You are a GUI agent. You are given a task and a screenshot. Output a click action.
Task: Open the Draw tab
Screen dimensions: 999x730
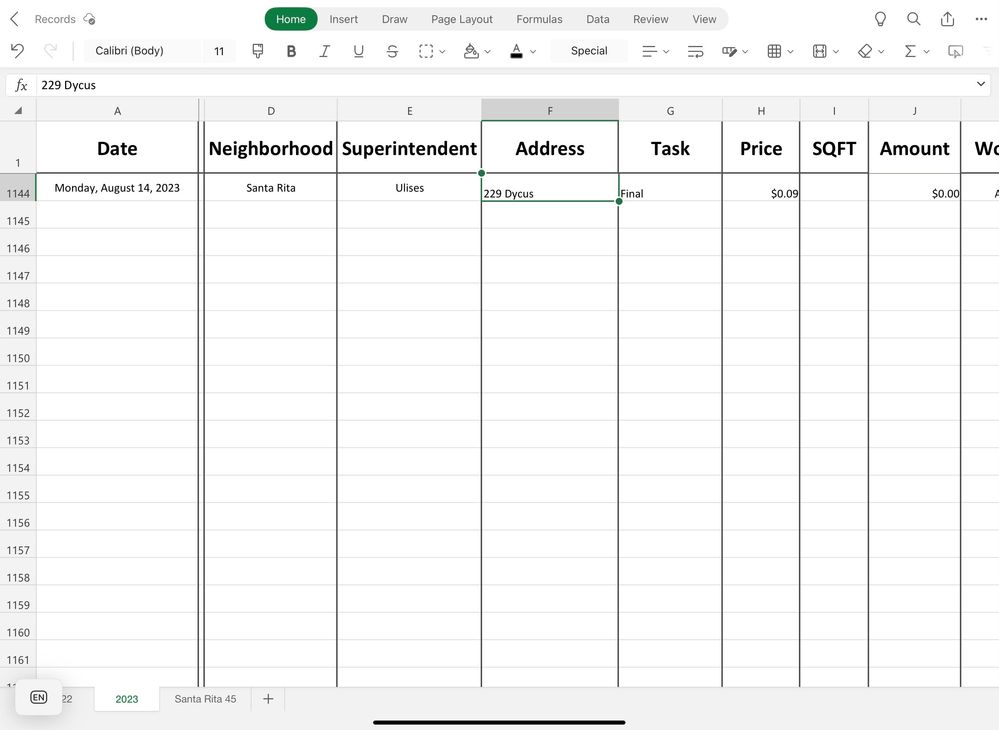[394, 19]
